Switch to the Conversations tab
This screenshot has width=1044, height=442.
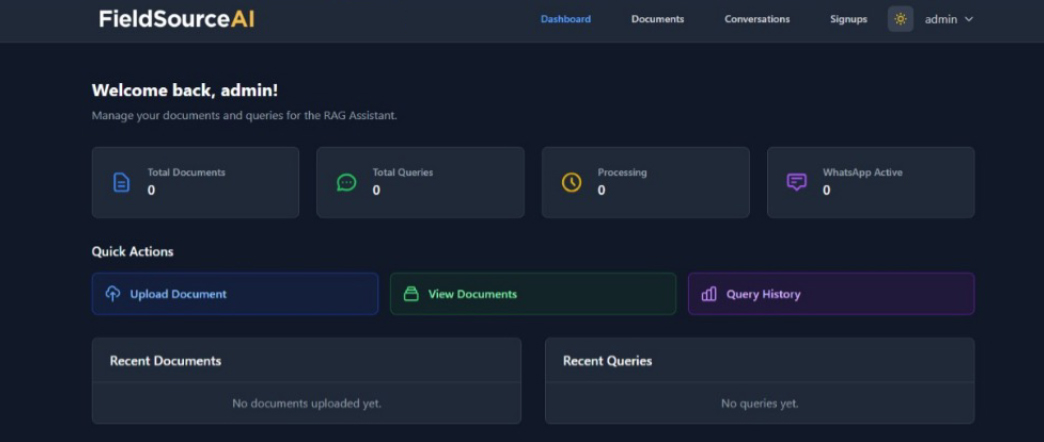(757, 19)
